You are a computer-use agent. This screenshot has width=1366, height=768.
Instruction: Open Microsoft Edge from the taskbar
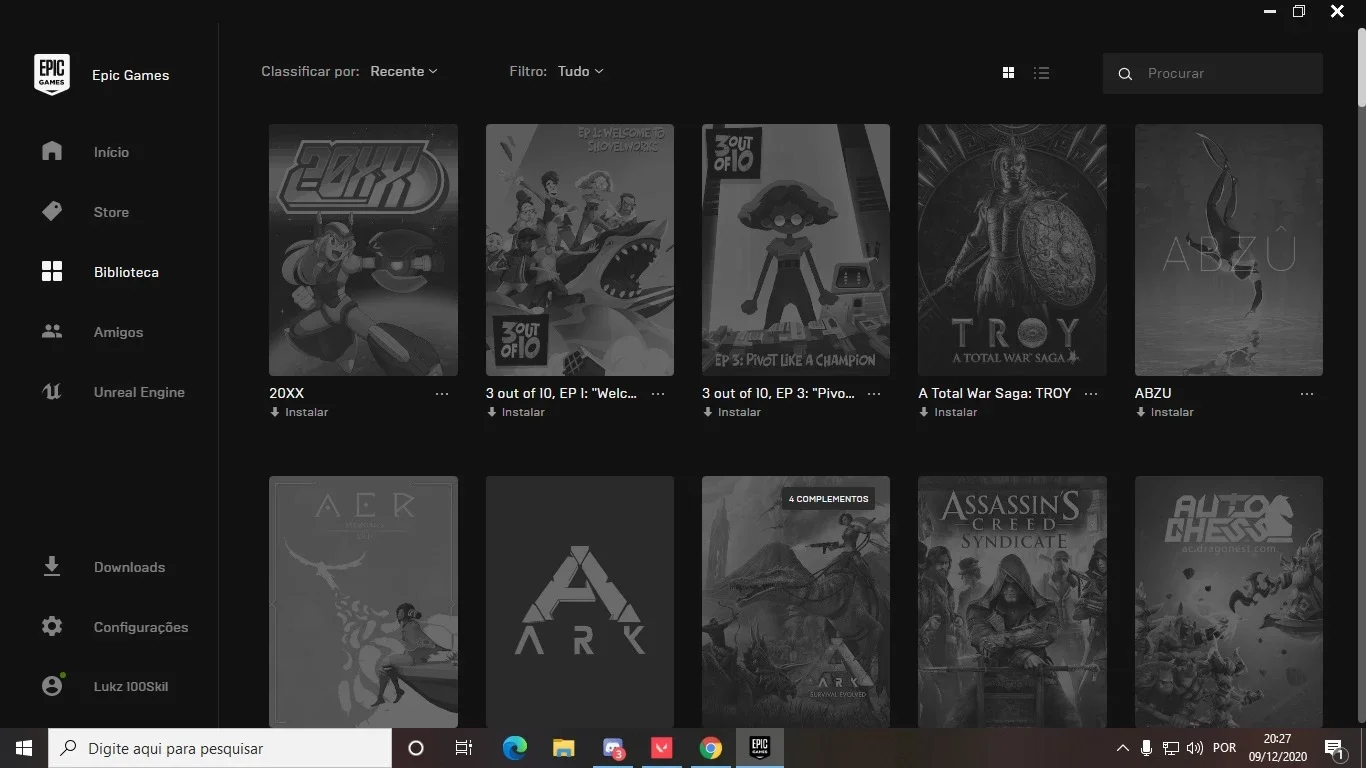pyautogui.click(x=514, y=748)
